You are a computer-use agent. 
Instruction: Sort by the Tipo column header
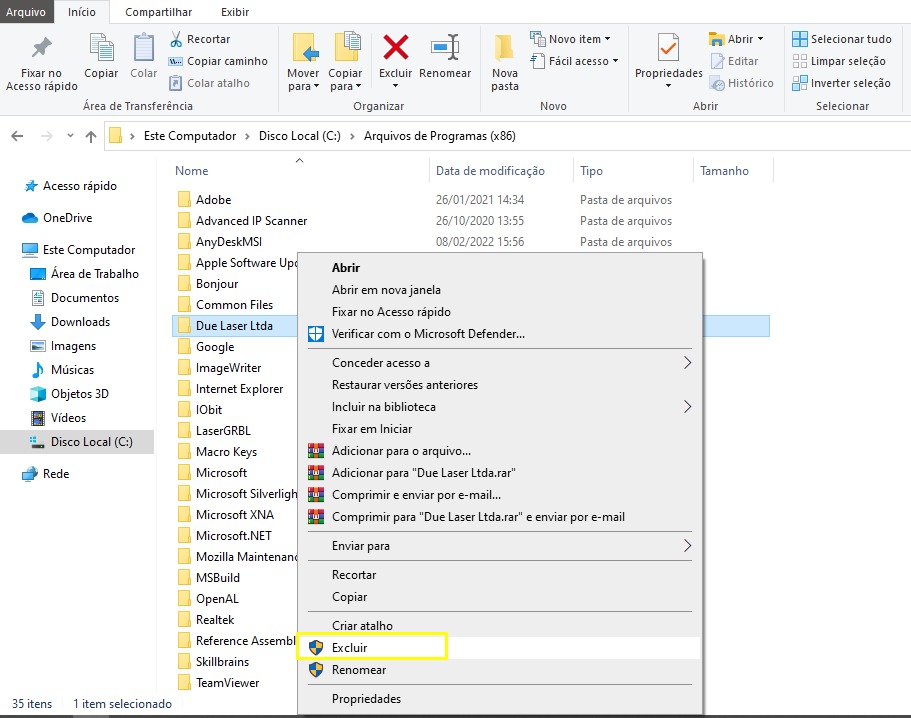pos(591,171)
